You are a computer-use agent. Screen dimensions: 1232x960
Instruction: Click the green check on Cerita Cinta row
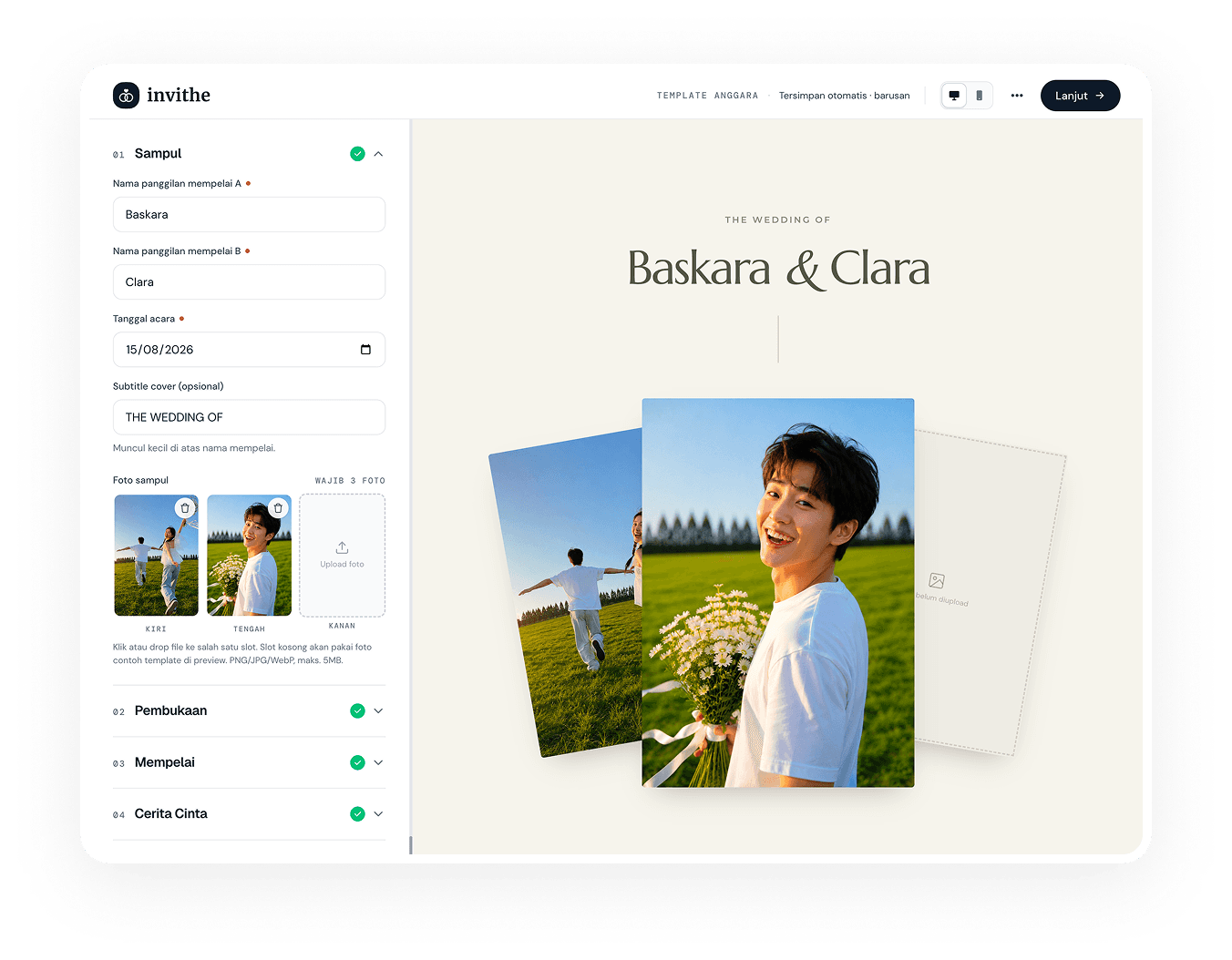357,814
